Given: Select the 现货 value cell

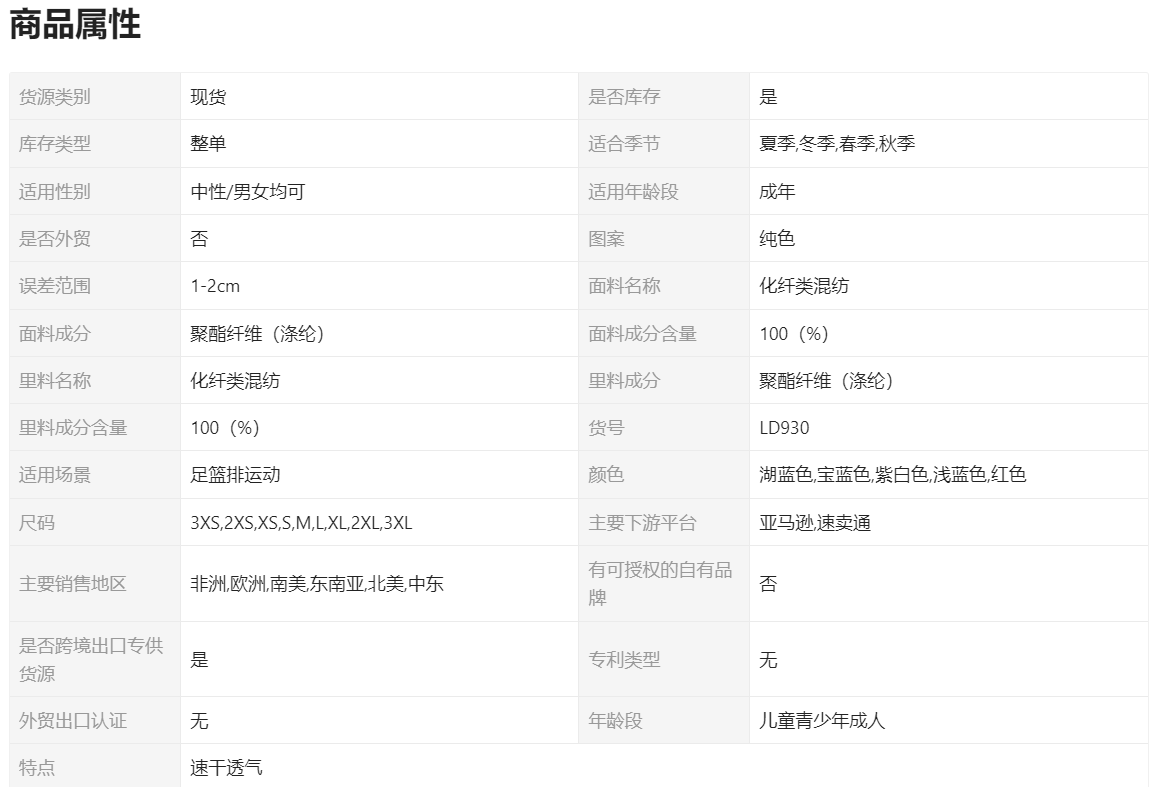Looking at the screenshot, I should pos(208,97).
